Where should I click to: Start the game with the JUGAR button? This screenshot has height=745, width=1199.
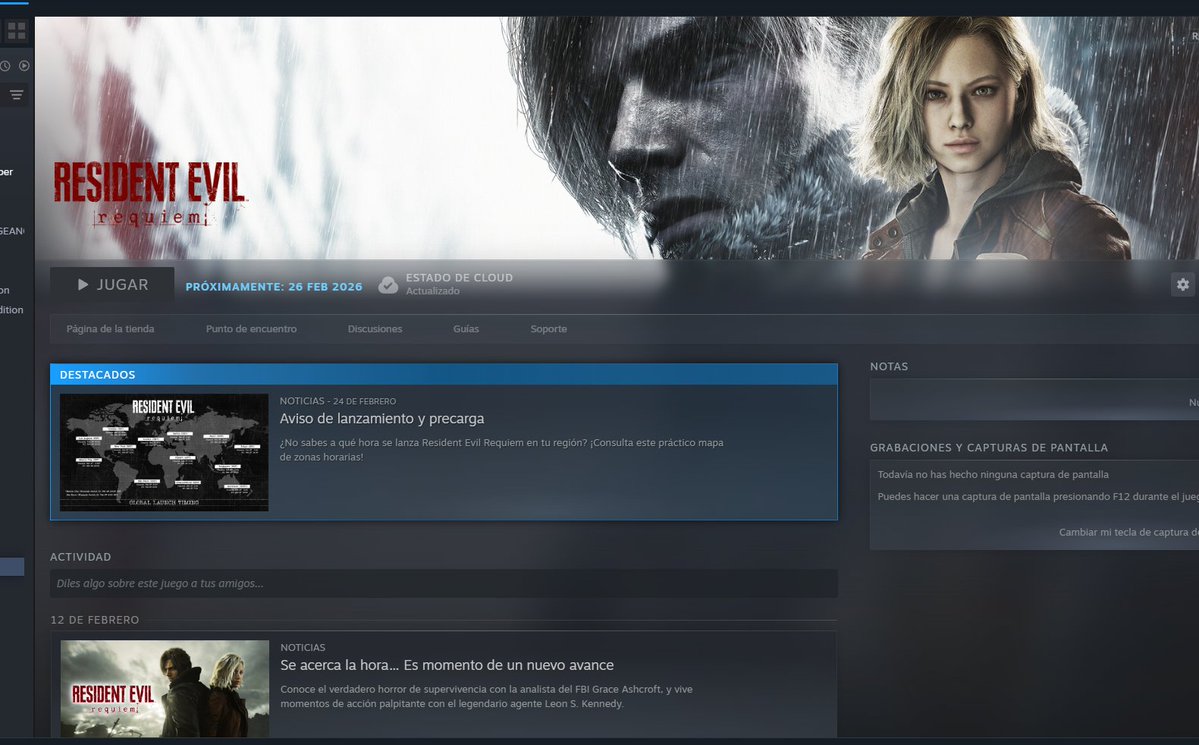click(x=112, y=285)
